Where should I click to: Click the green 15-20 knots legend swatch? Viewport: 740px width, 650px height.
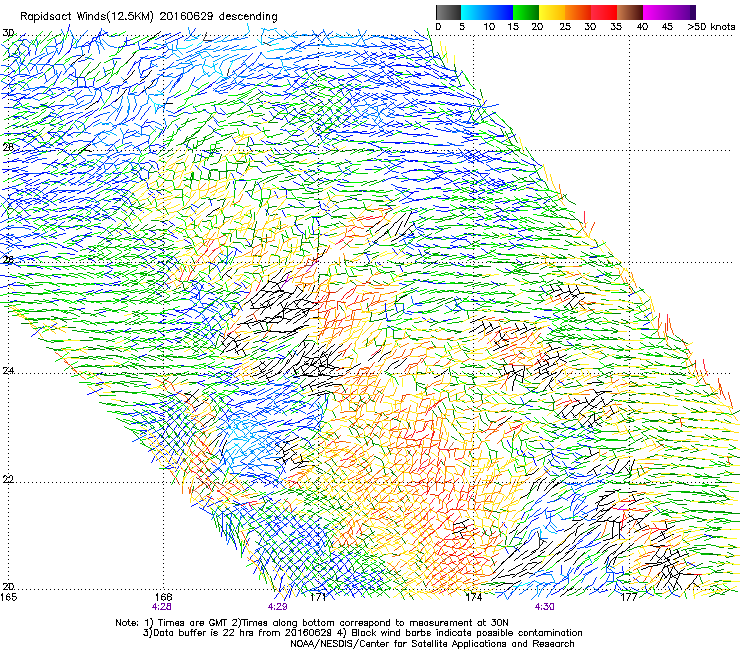point(526,12)
